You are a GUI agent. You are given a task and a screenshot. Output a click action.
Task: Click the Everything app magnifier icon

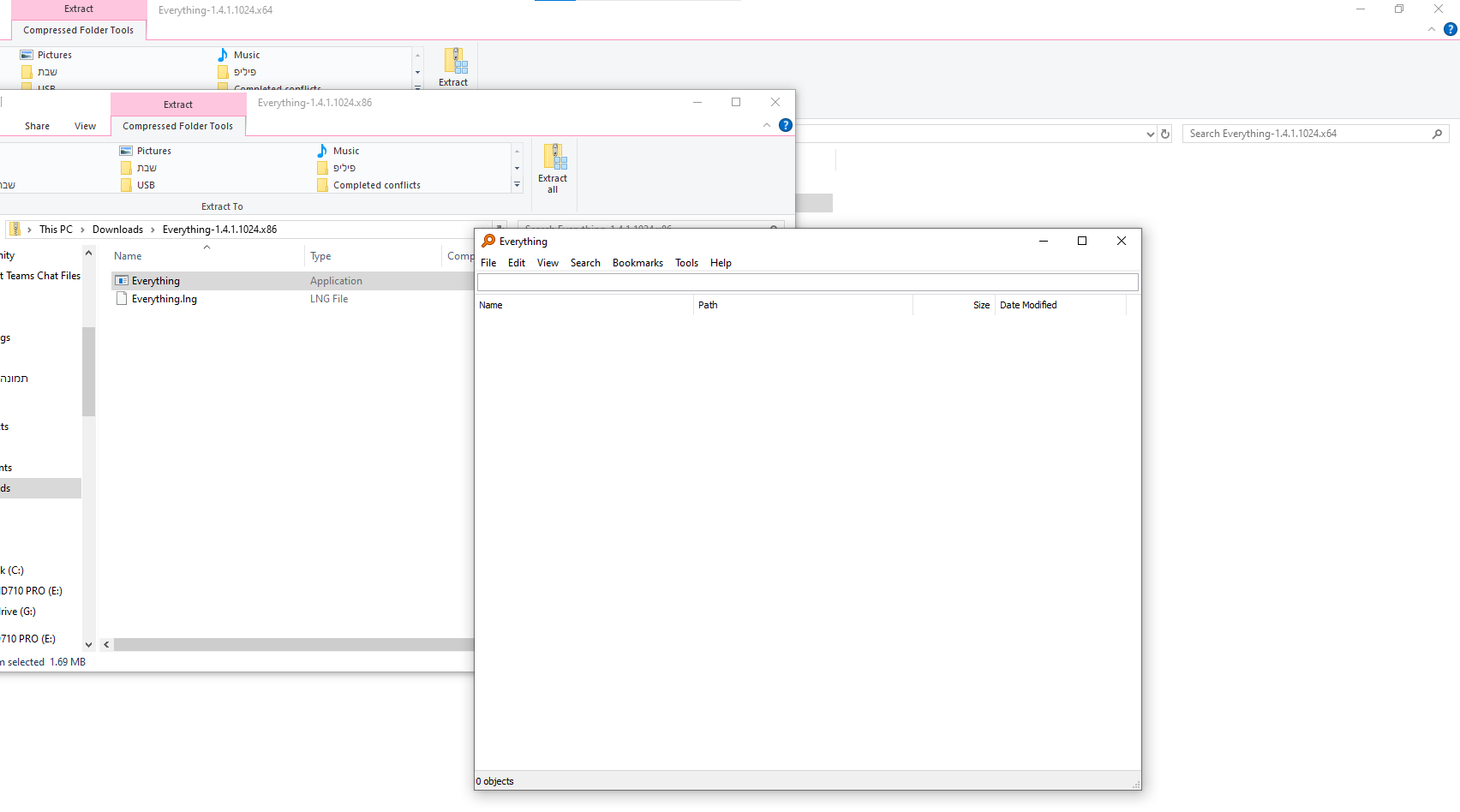coord(488,242)
